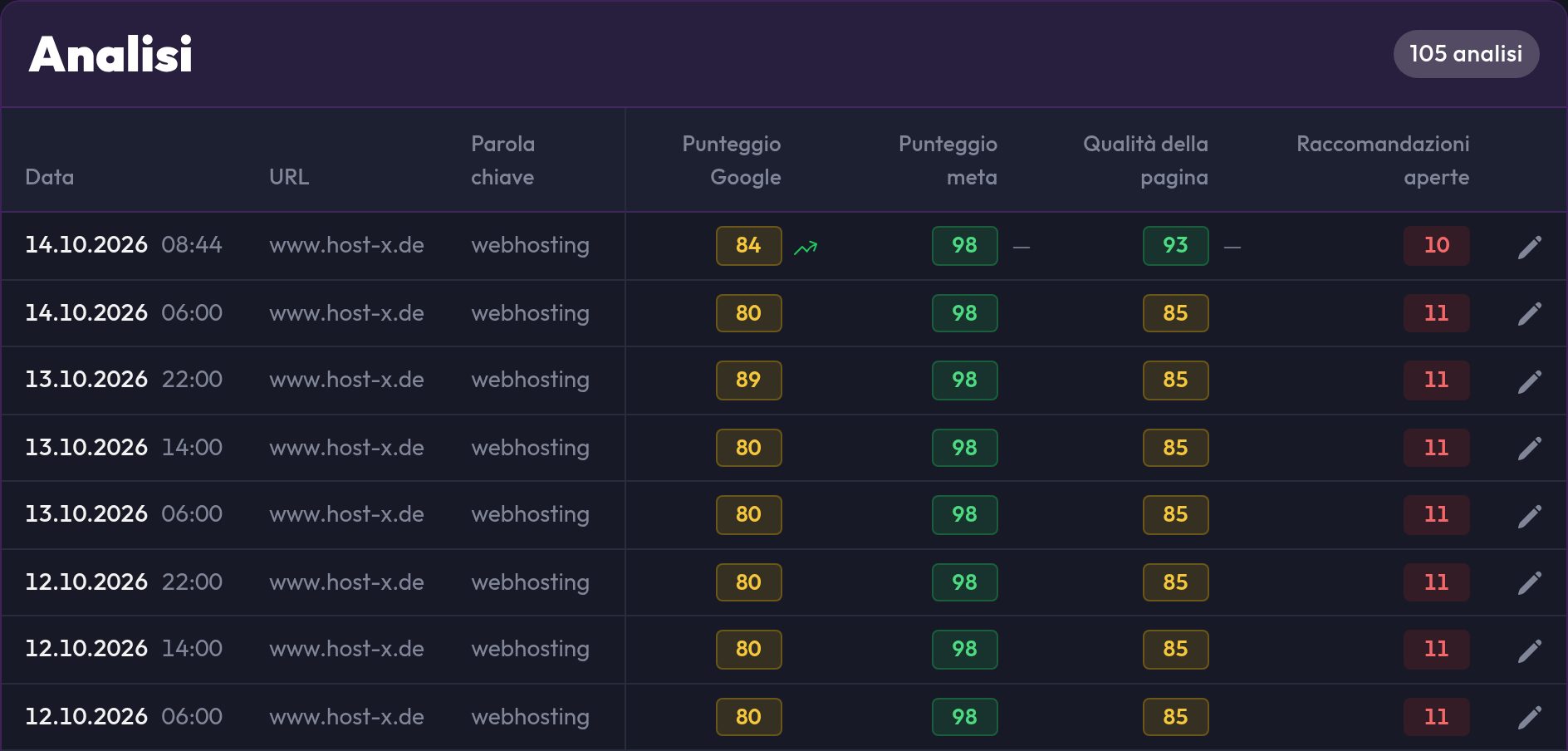Click the Raccomandazioni aperte column header

point(1383,160)
